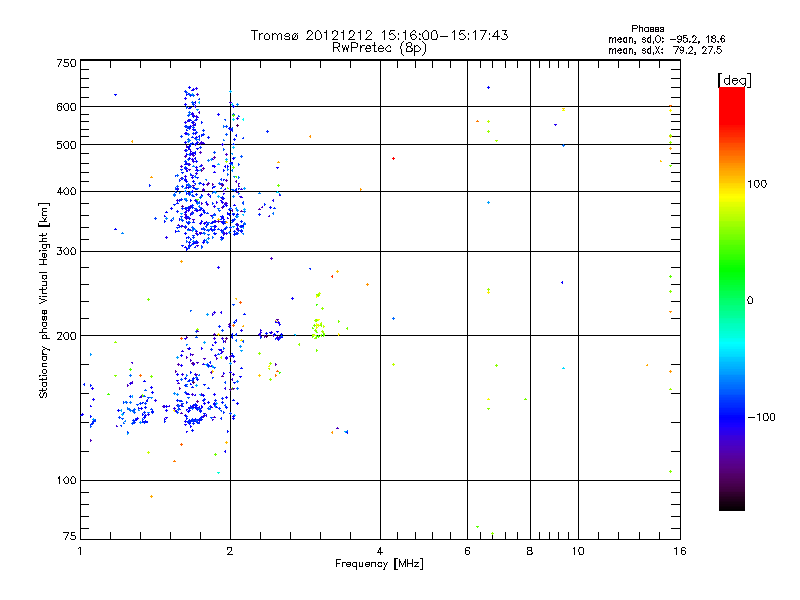Click the x-axis tick label "6"
Viewport: 800px width, 600px height.
coord(467,551)
